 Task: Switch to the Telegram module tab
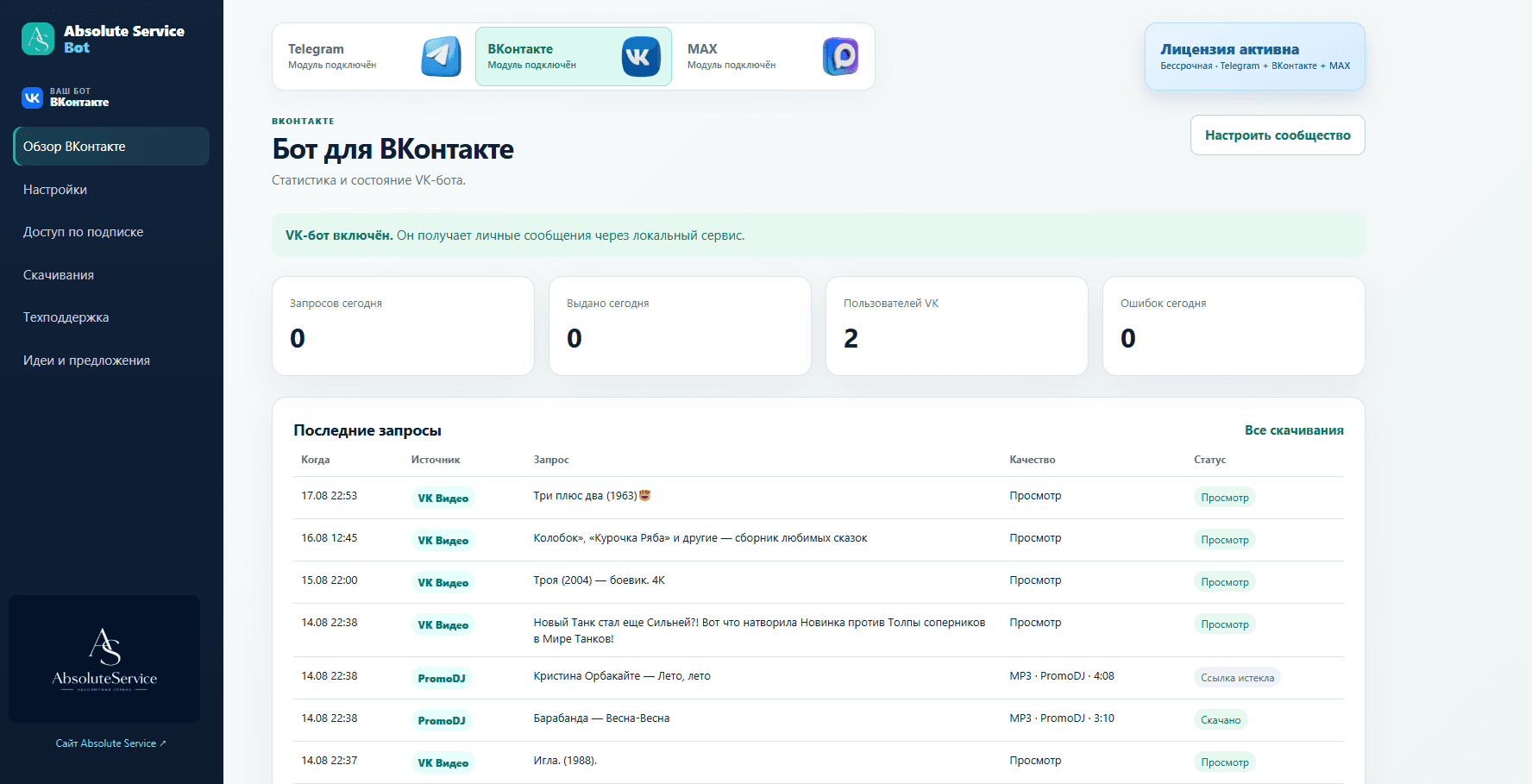coord(374,57)
